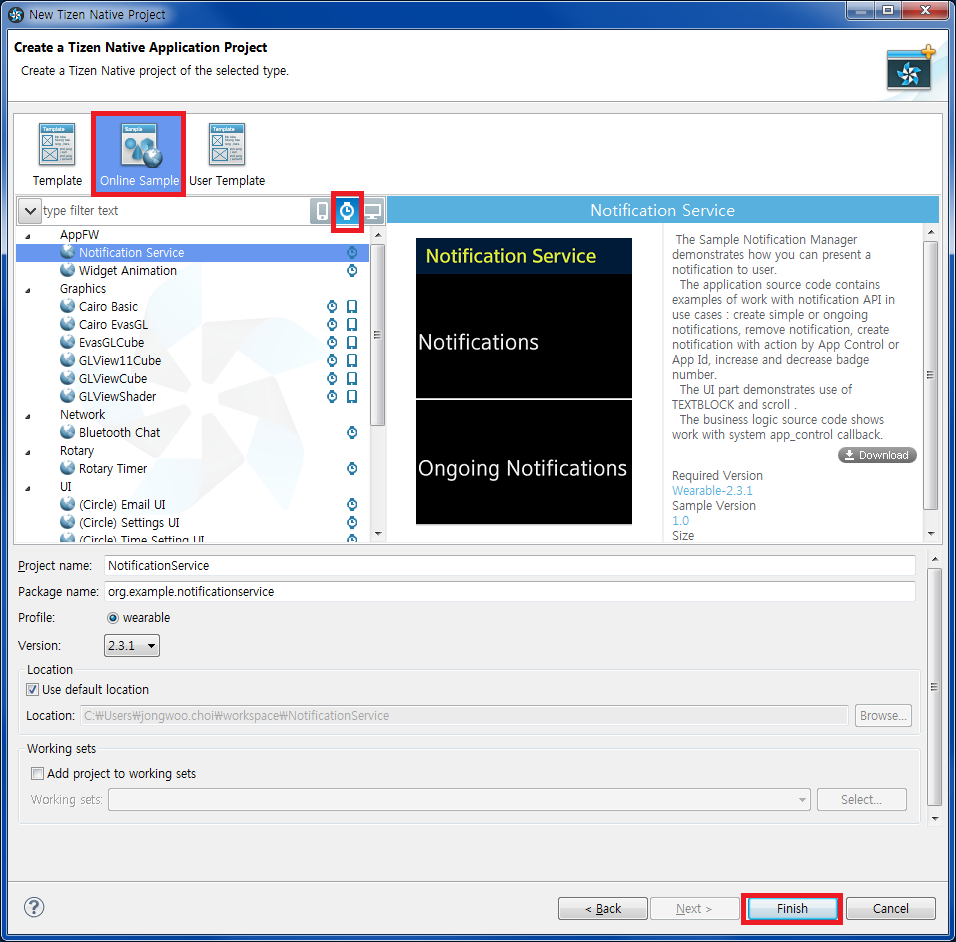
Task: Enable Add project to working sets
Action: point(38,774)
